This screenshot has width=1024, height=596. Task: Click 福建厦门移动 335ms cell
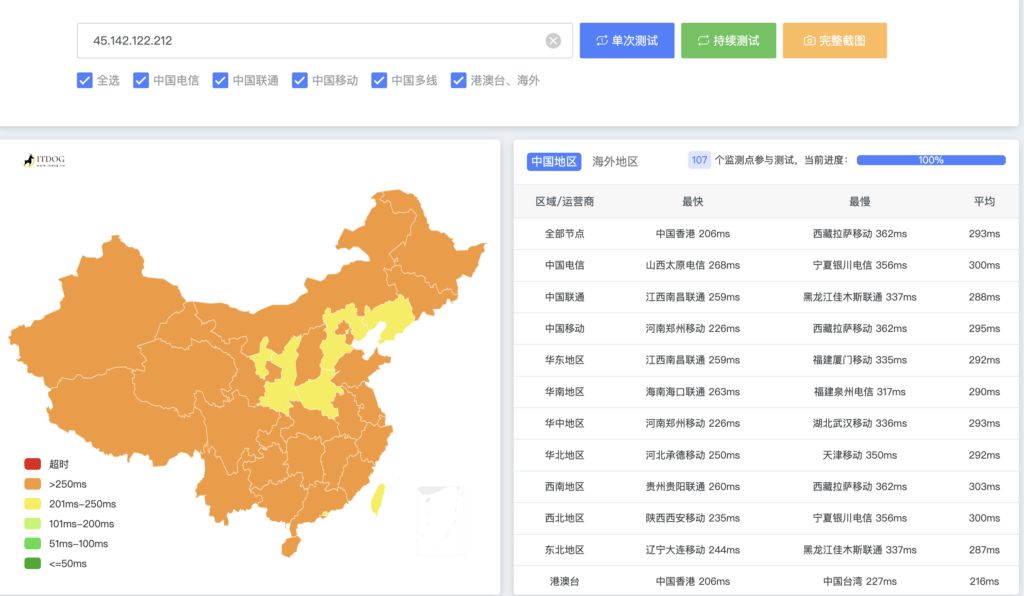[x=859, y=360]
